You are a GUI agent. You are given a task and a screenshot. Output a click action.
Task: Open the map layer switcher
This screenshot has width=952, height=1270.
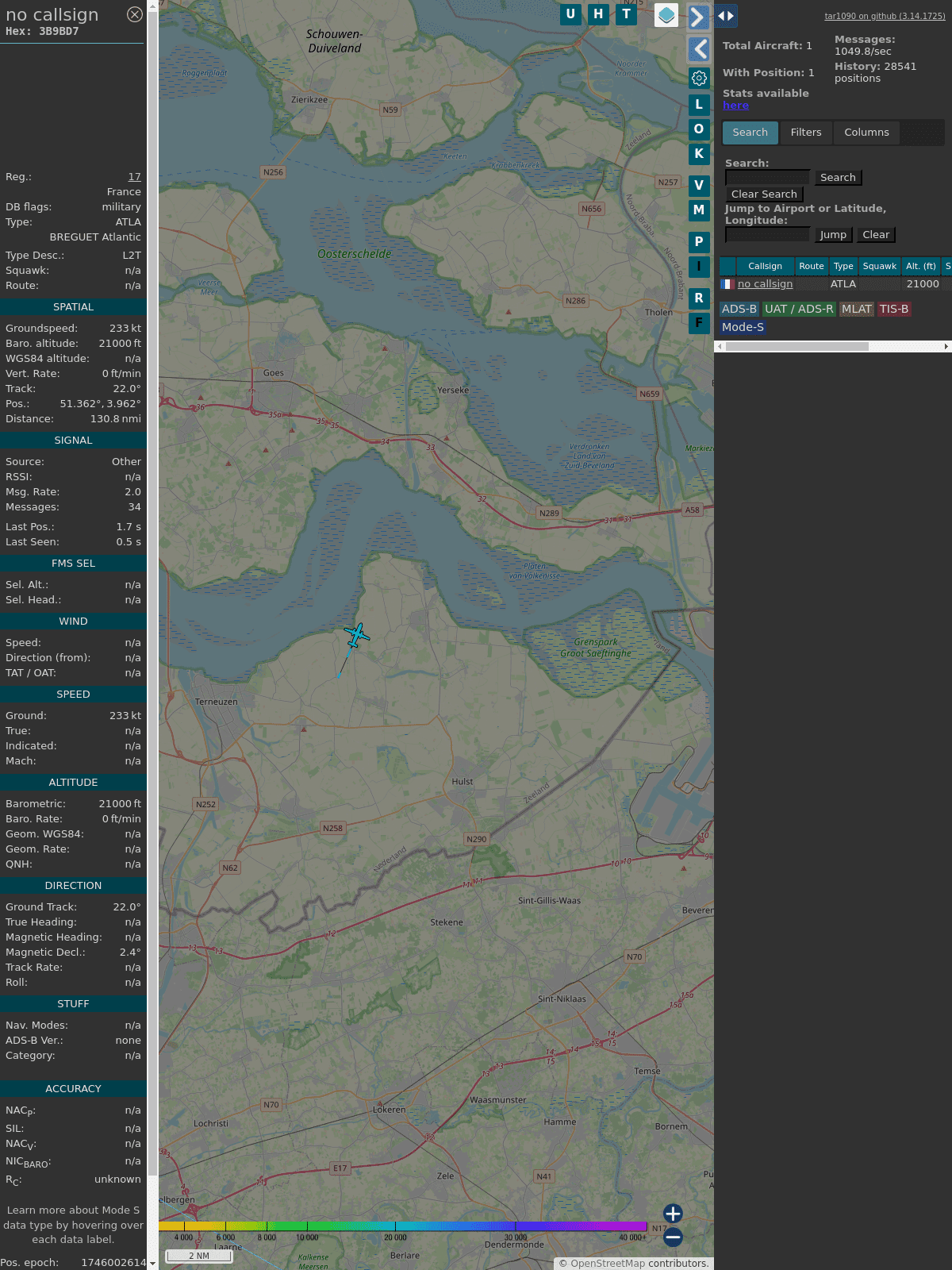coord(666,15)
